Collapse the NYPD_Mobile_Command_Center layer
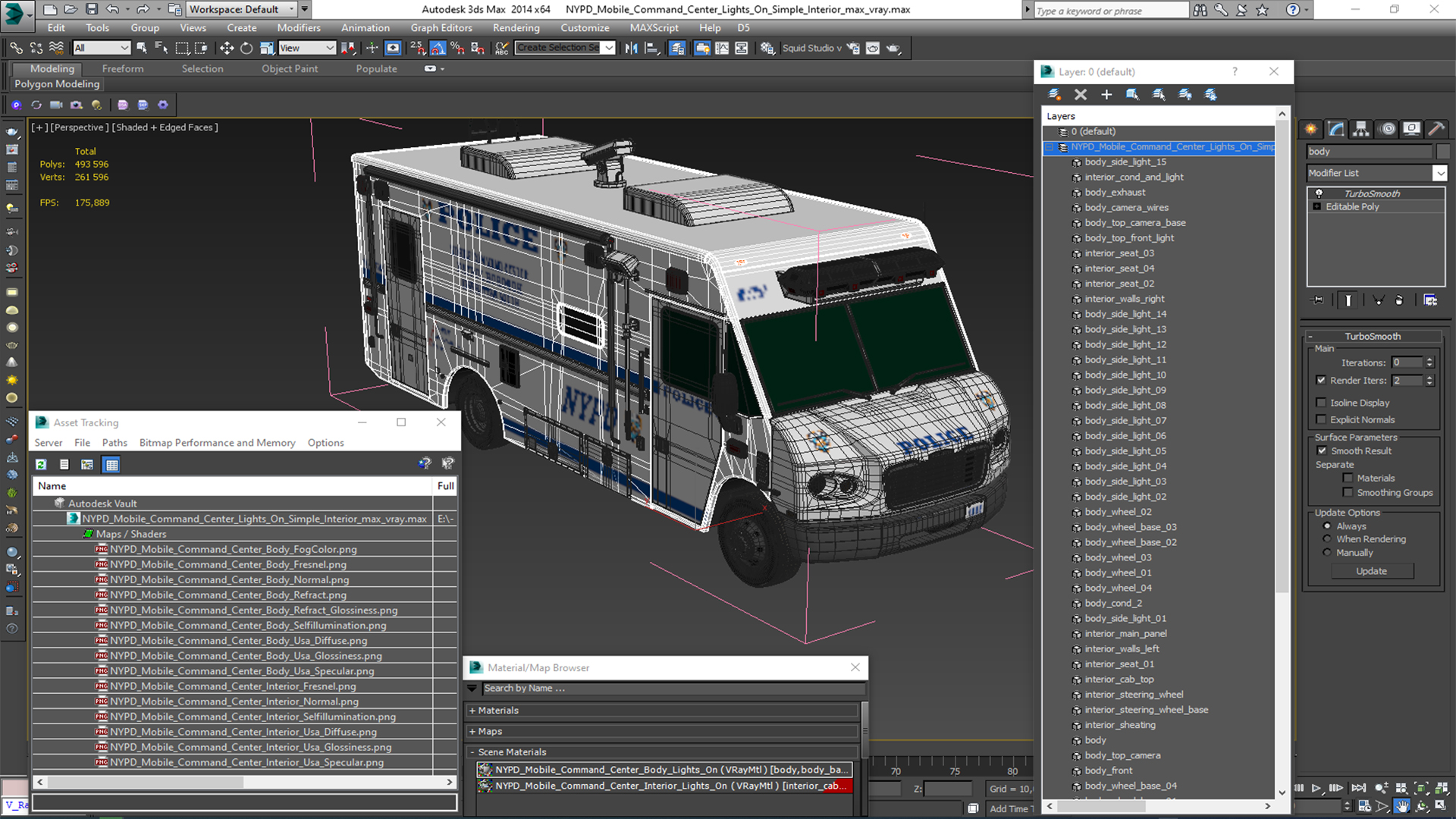This screenshot has height=819, width=1456. click(1050, 147)
